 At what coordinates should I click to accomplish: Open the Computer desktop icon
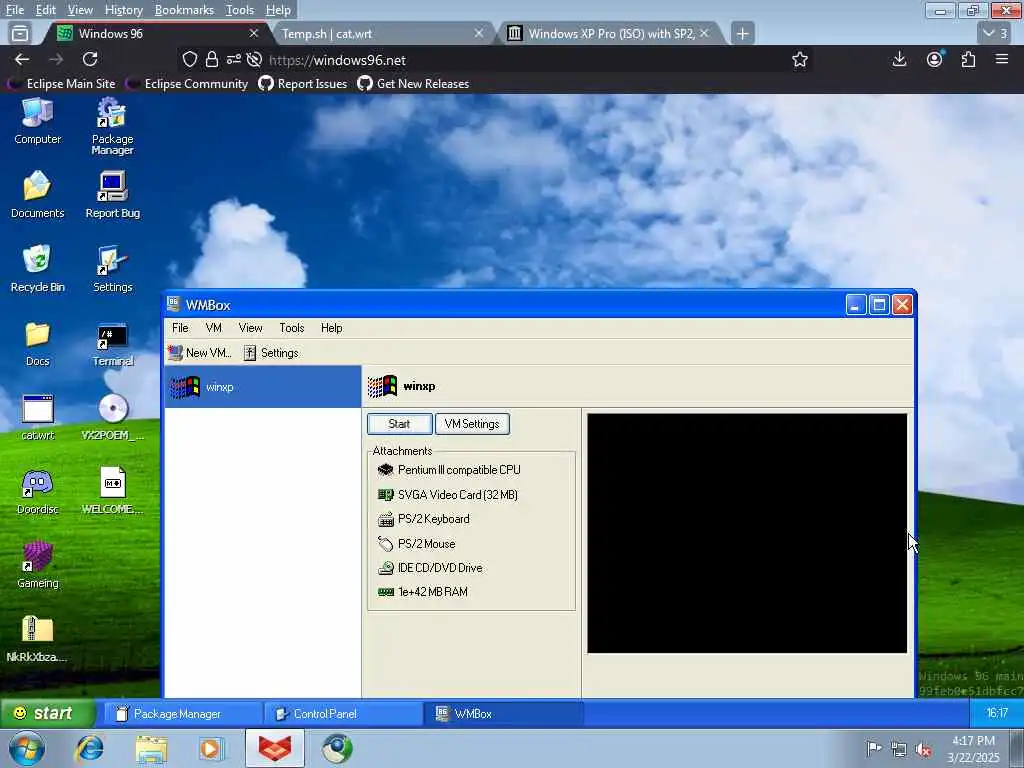point(37,121)
